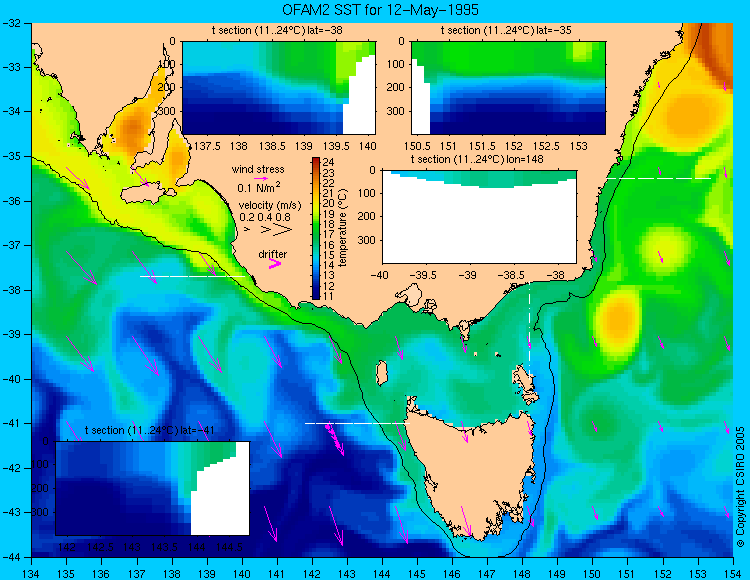The height and width of the screenshot is (580, 750).
Task: Click the dashed white section line at latitude -41
Action: coord(357,423)
